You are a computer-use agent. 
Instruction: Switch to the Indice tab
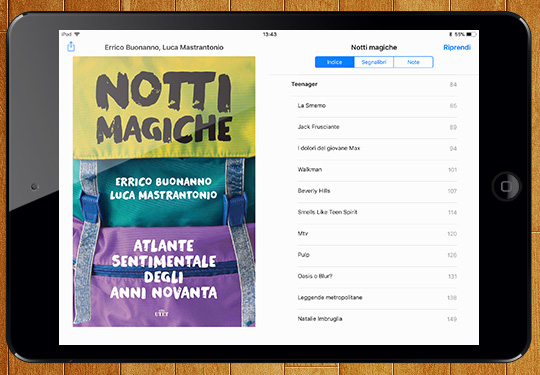point(334,62)
